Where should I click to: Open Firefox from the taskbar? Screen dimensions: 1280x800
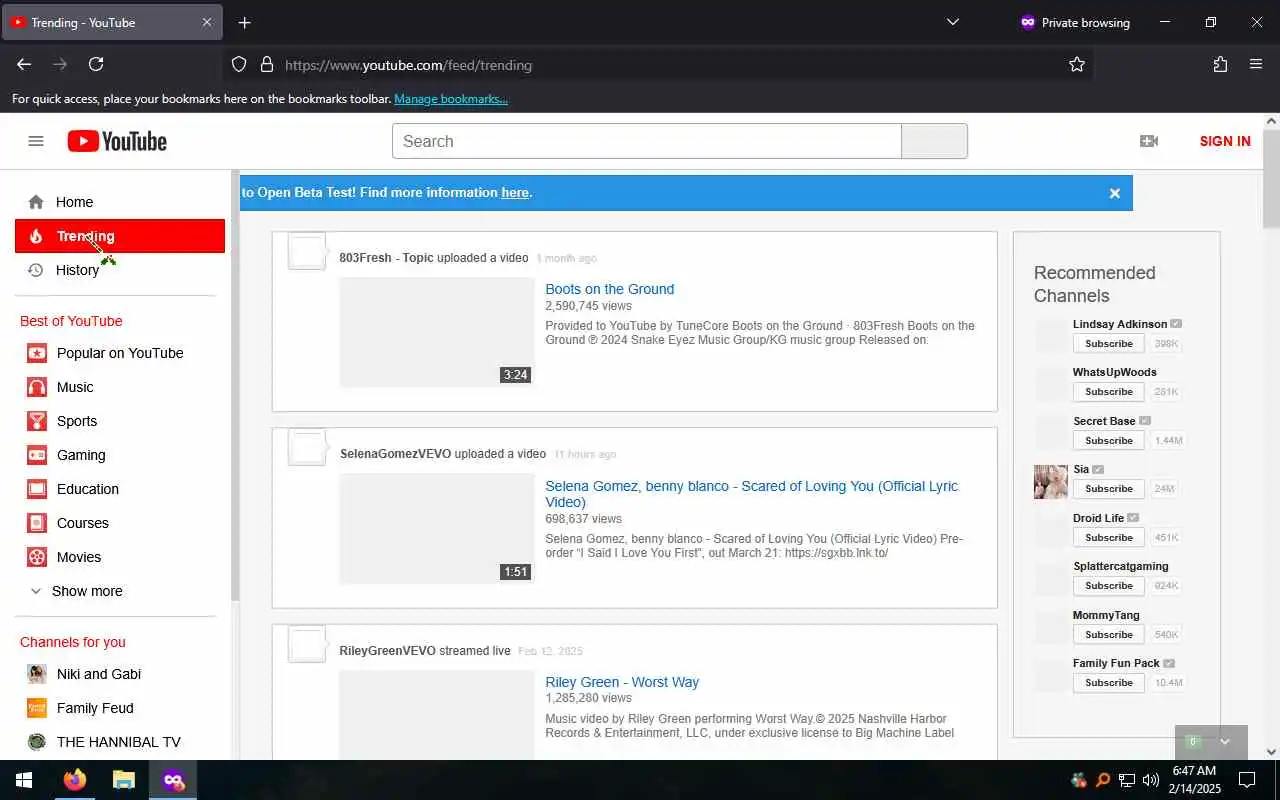click(74, 780)
